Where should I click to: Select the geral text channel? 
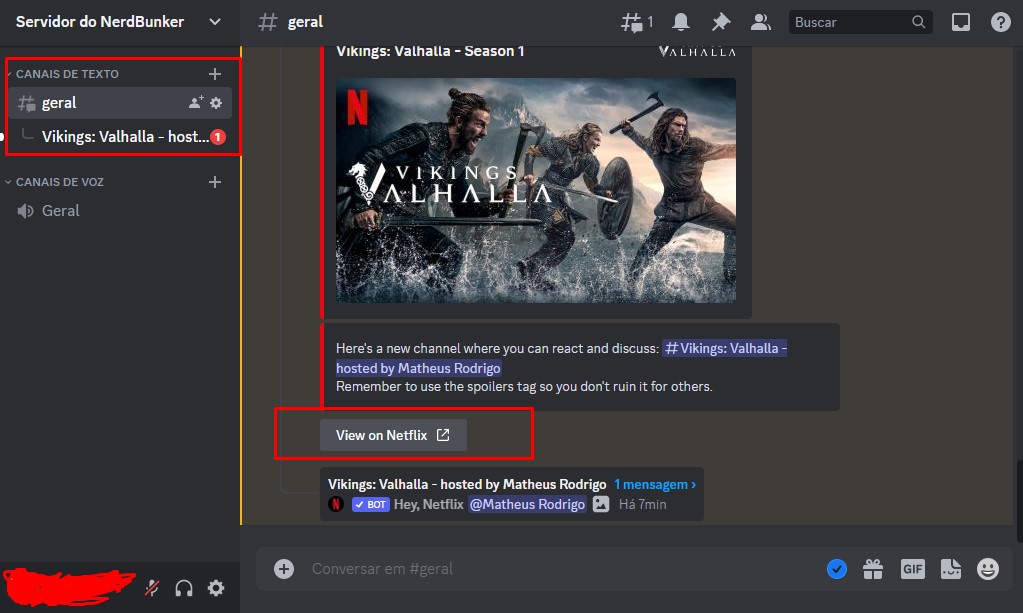point(59,102)
